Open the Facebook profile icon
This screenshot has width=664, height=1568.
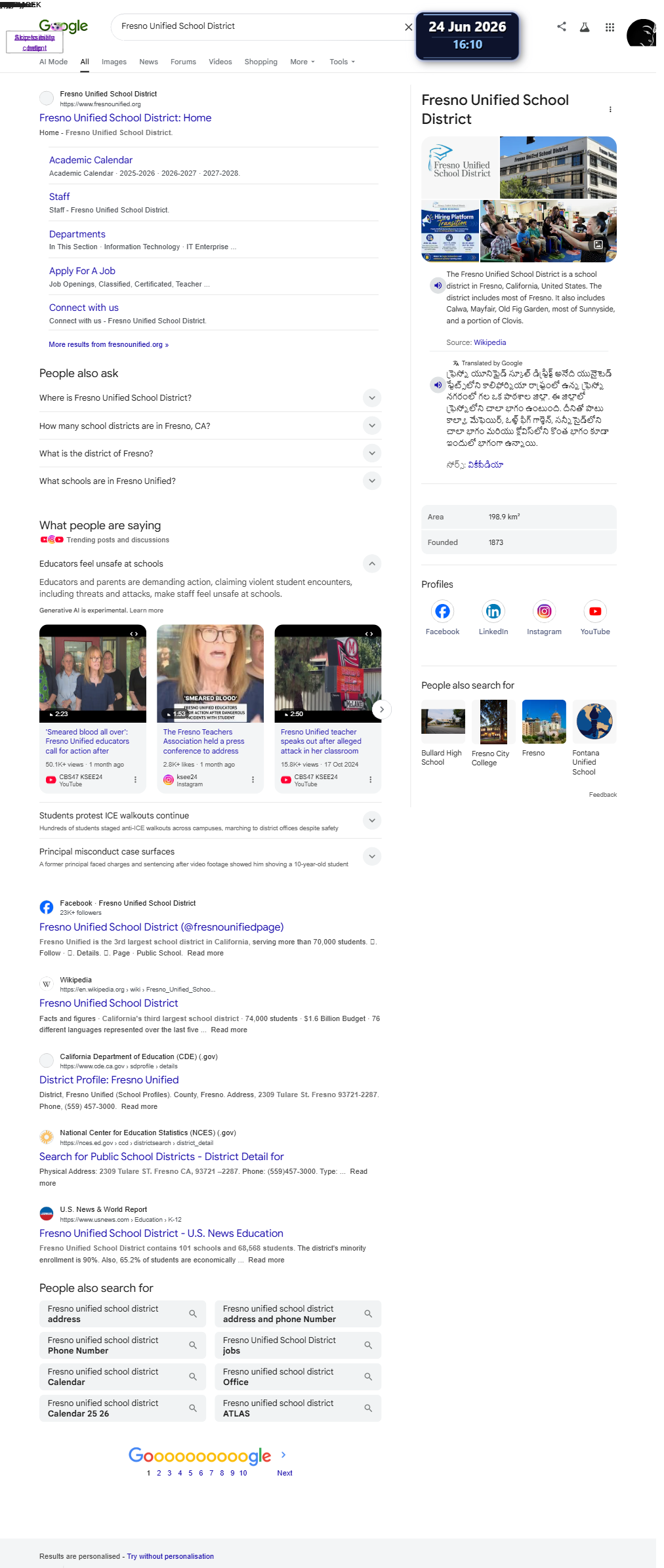pyautogui.click(x=442, y=611)
